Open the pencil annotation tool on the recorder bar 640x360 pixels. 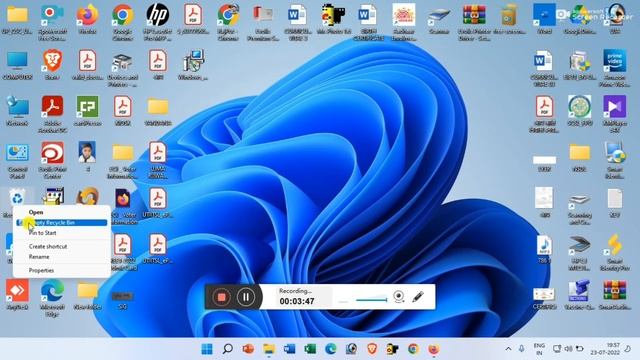[x=418, y=297]
